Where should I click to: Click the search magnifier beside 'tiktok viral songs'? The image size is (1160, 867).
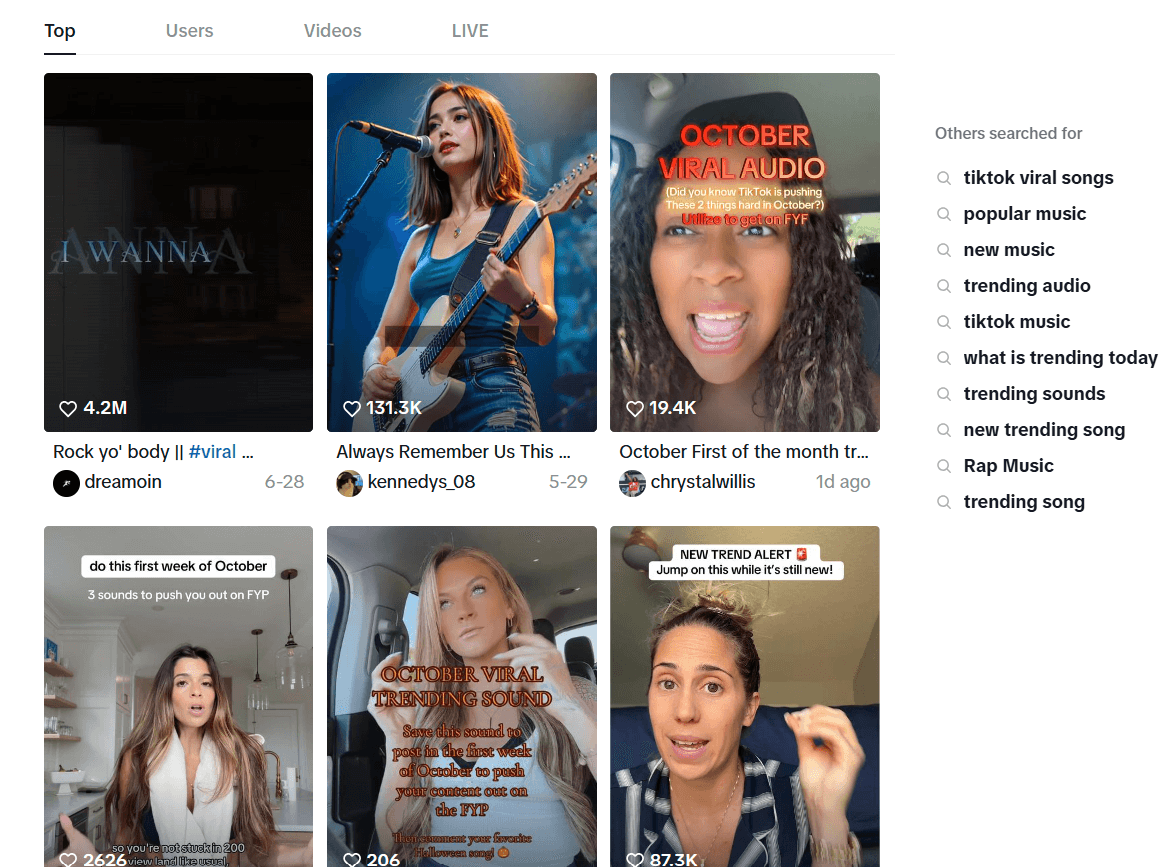coord(943,178)
